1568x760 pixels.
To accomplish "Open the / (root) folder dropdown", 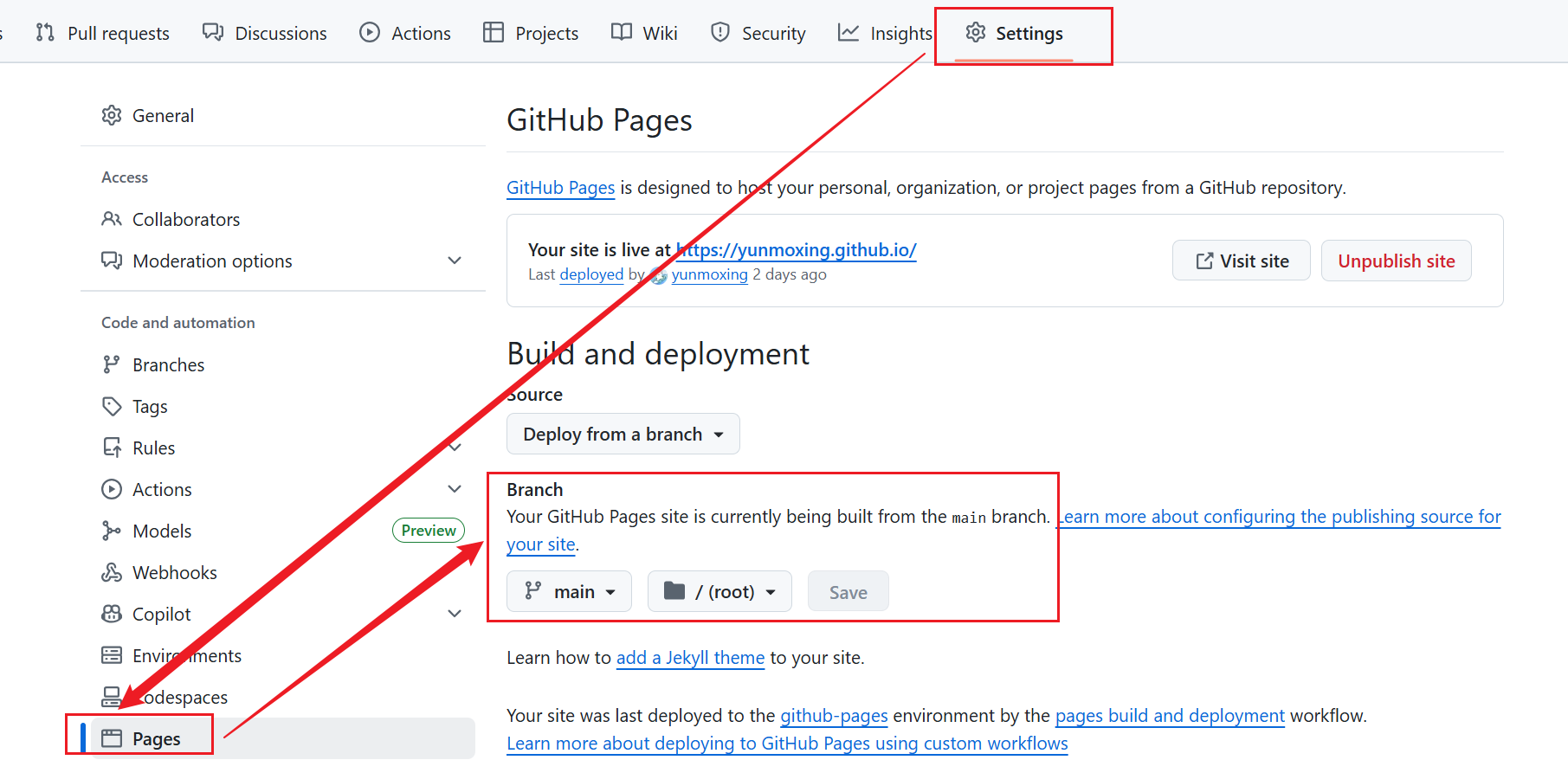I will point(719,591).
